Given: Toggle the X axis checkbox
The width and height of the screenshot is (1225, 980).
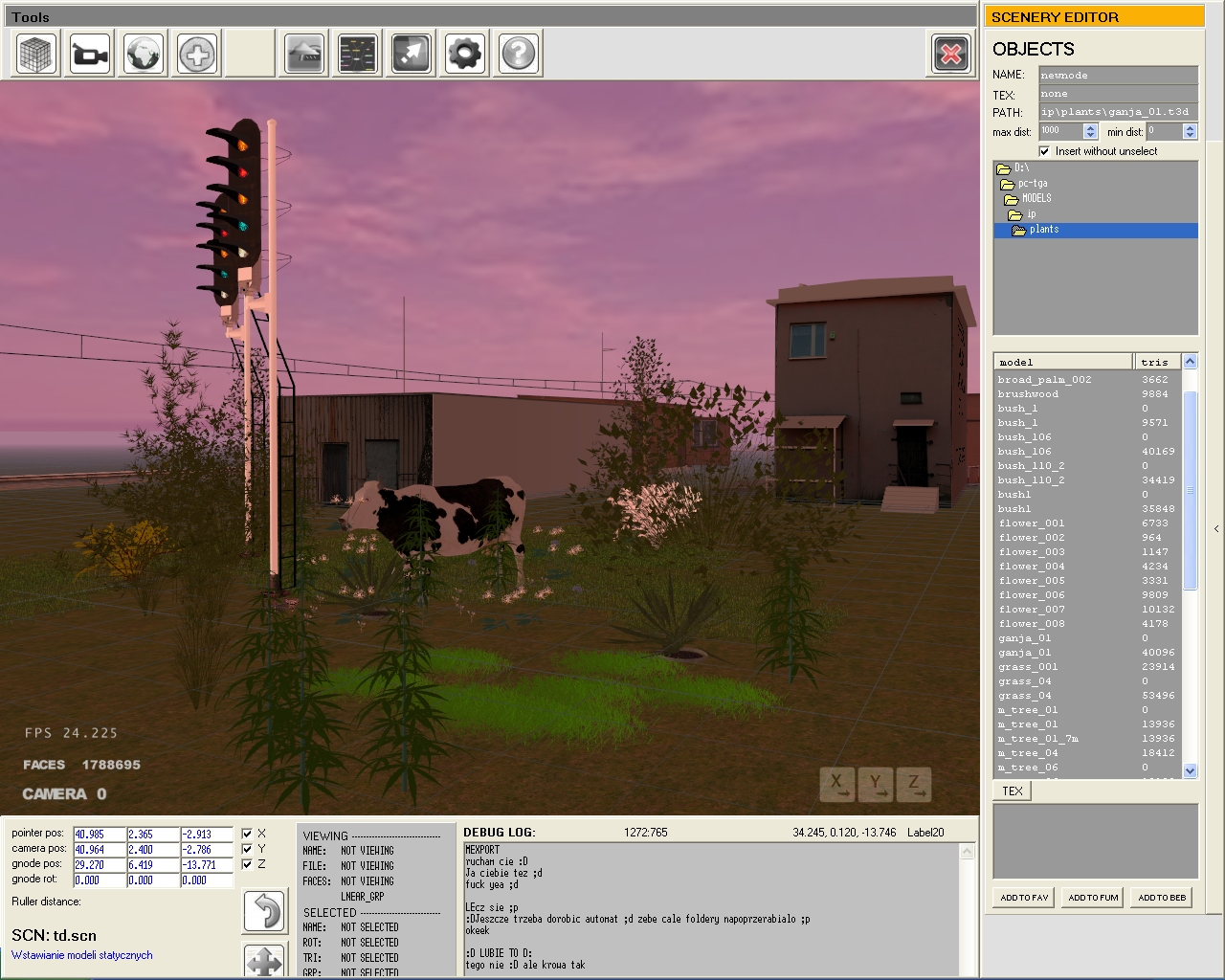Looking at the screenshot, I should click(x=248, y=834).
